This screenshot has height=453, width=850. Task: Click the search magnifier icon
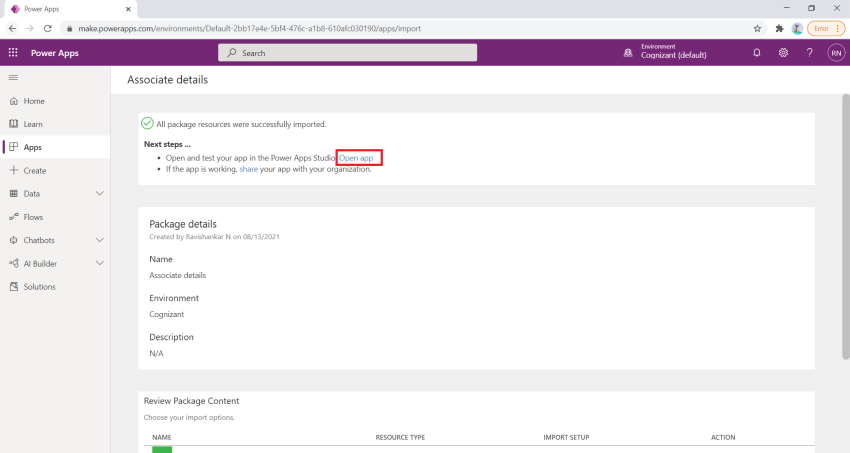click(231, 53)
